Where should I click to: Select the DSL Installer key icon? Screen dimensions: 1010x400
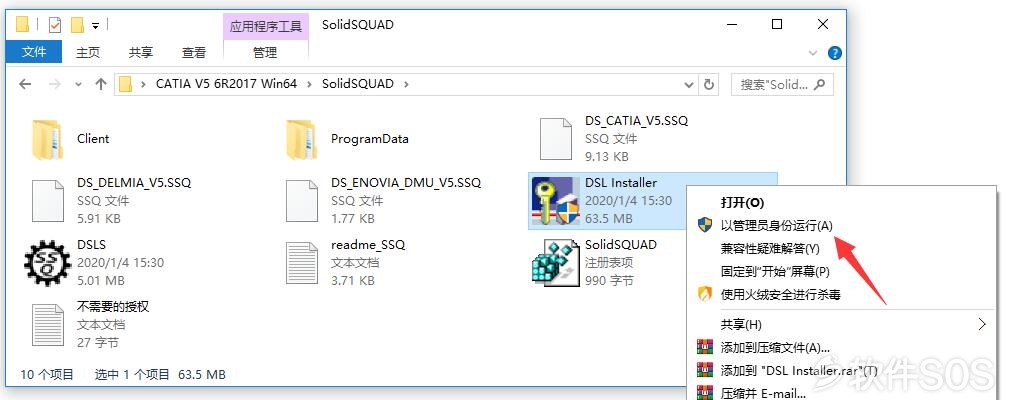point(555,200)
